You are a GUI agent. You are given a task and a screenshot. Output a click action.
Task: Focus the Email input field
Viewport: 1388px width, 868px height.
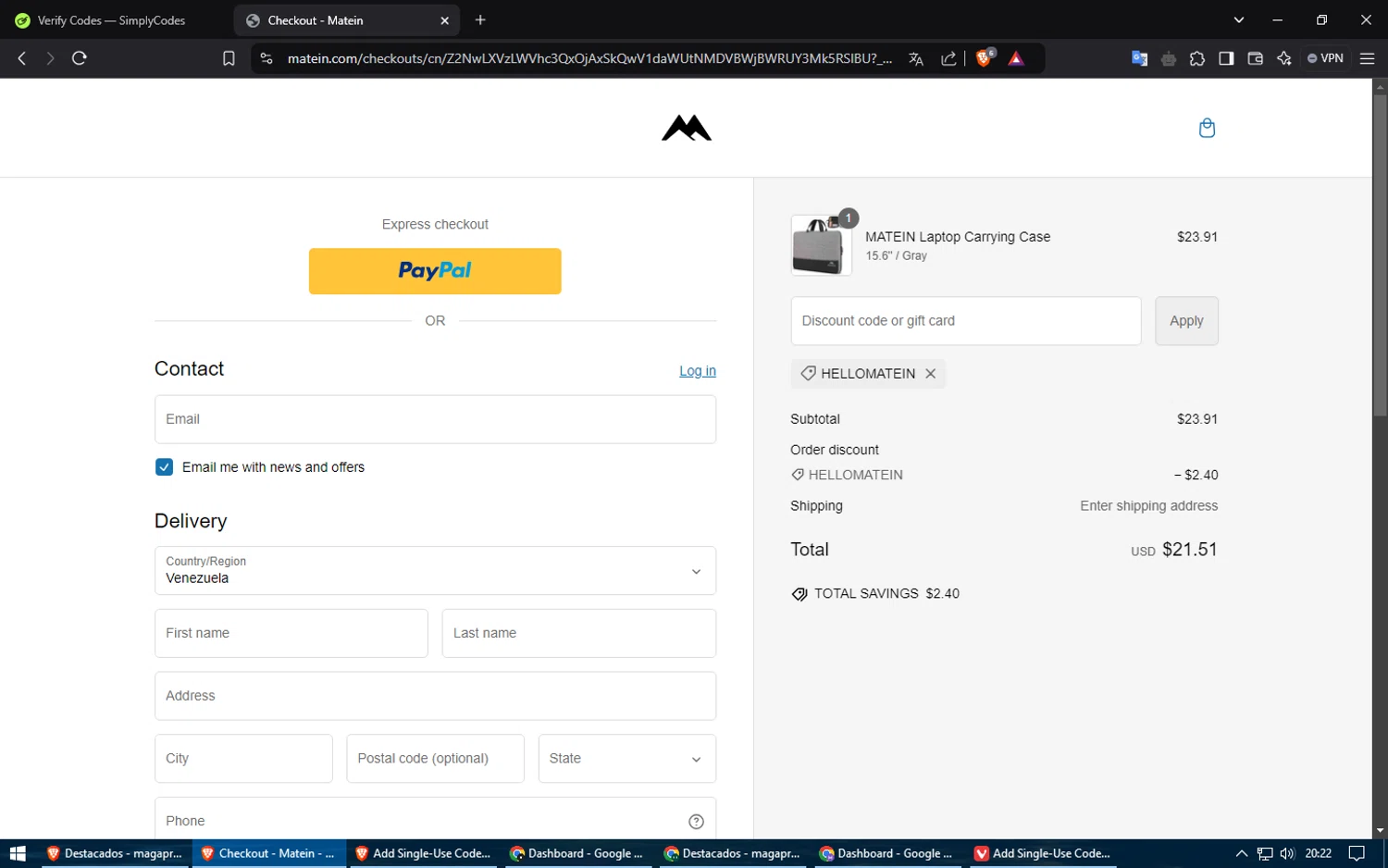click(435, 419)
